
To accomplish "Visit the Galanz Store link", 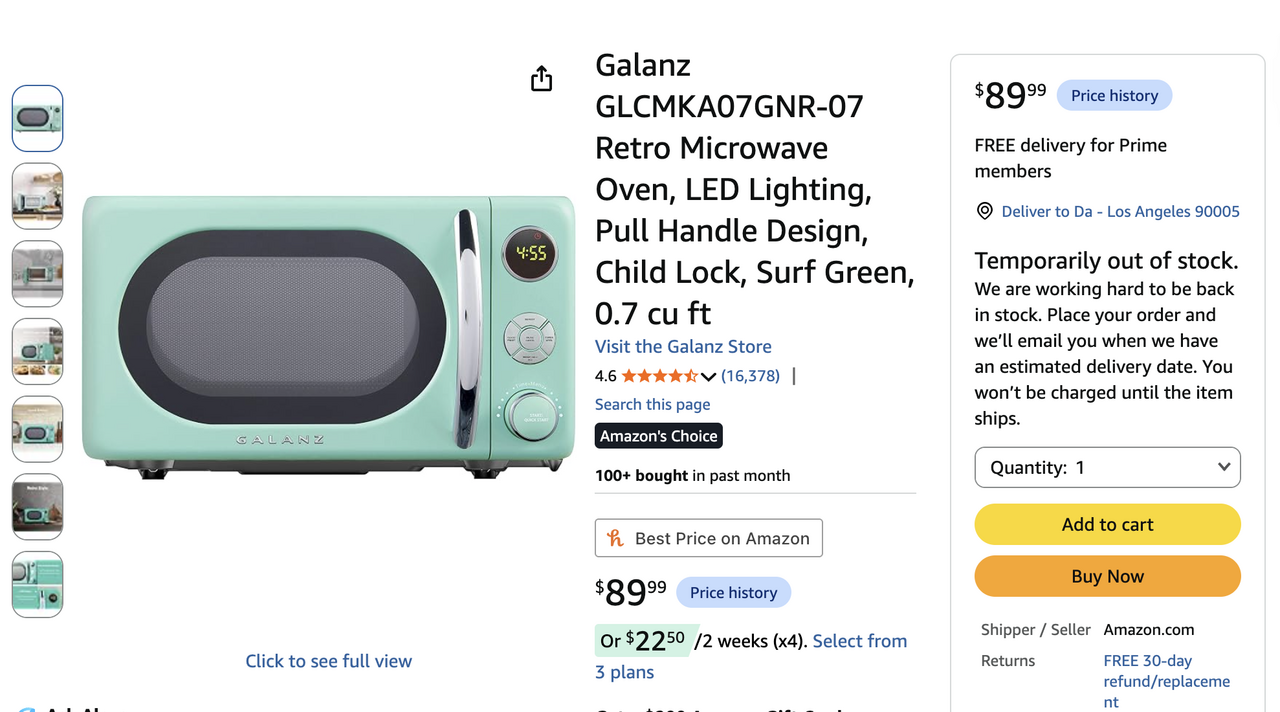I will coord(683,346).
